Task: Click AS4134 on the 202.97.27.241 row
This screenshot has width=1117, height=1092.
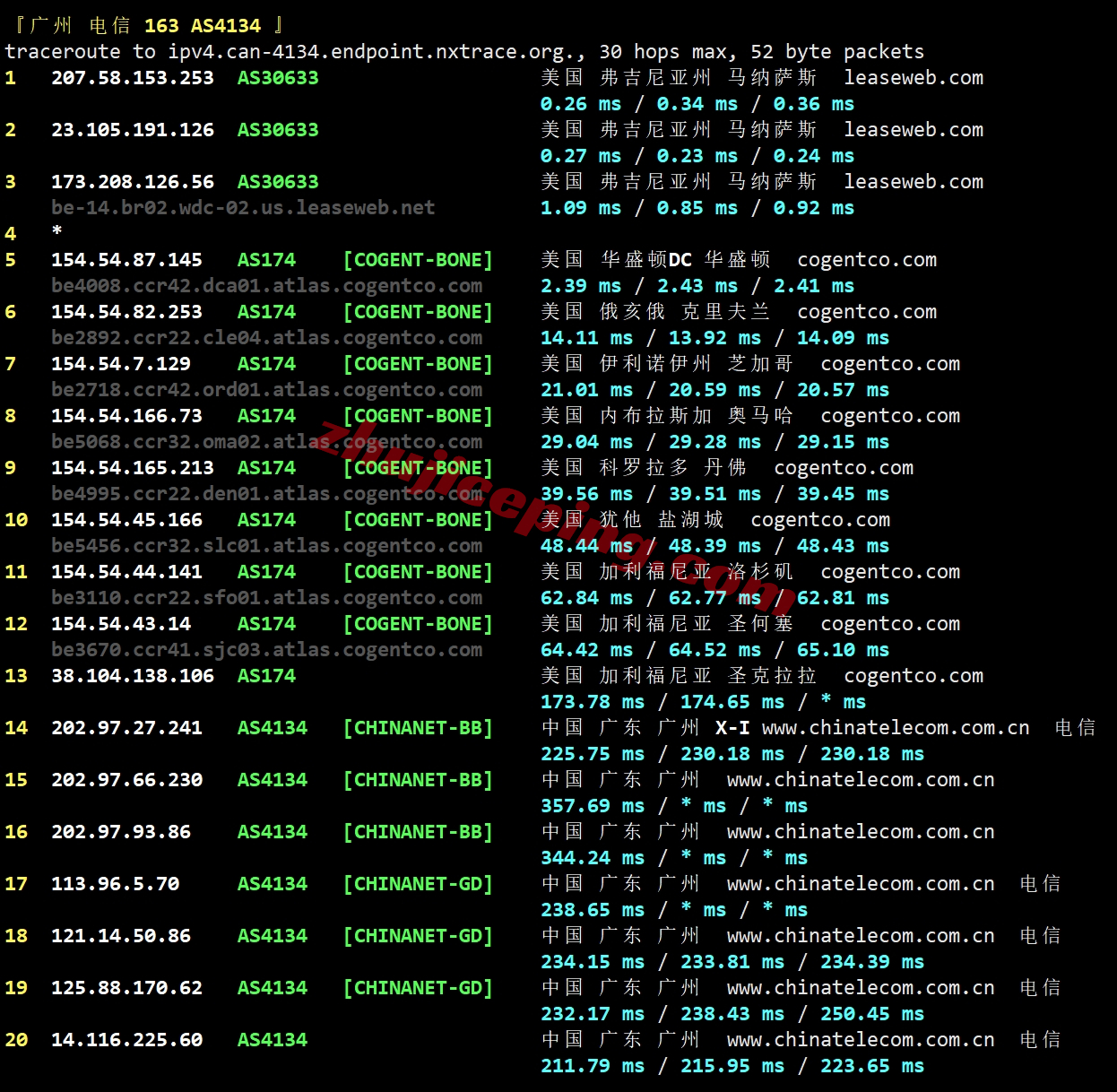Action: pos(273,728)
